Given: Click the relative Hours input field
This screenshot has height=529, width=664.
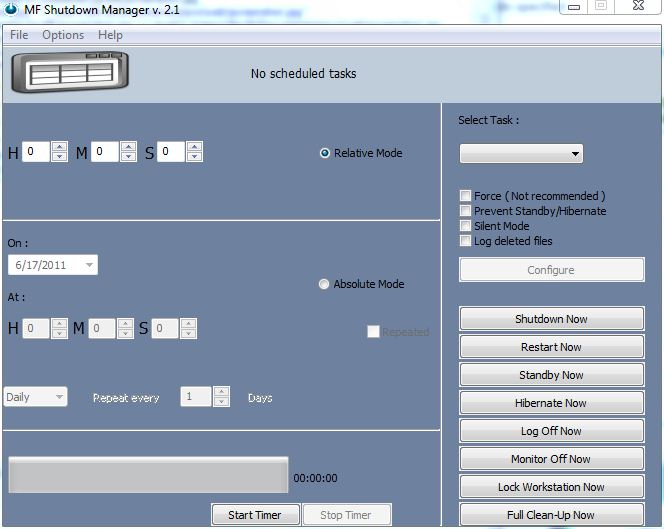Looking at the screenshot, I should (36, 152).
